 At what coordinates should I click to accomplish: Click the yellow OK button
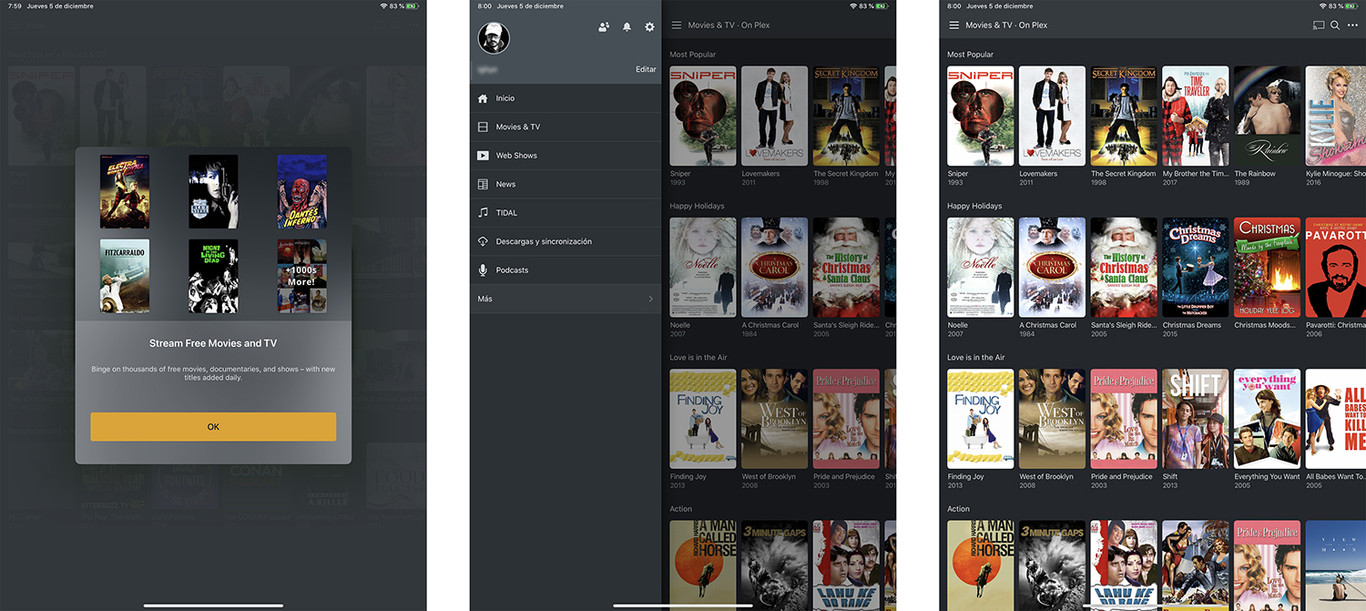pyautogui.click(x=213, y=427)
